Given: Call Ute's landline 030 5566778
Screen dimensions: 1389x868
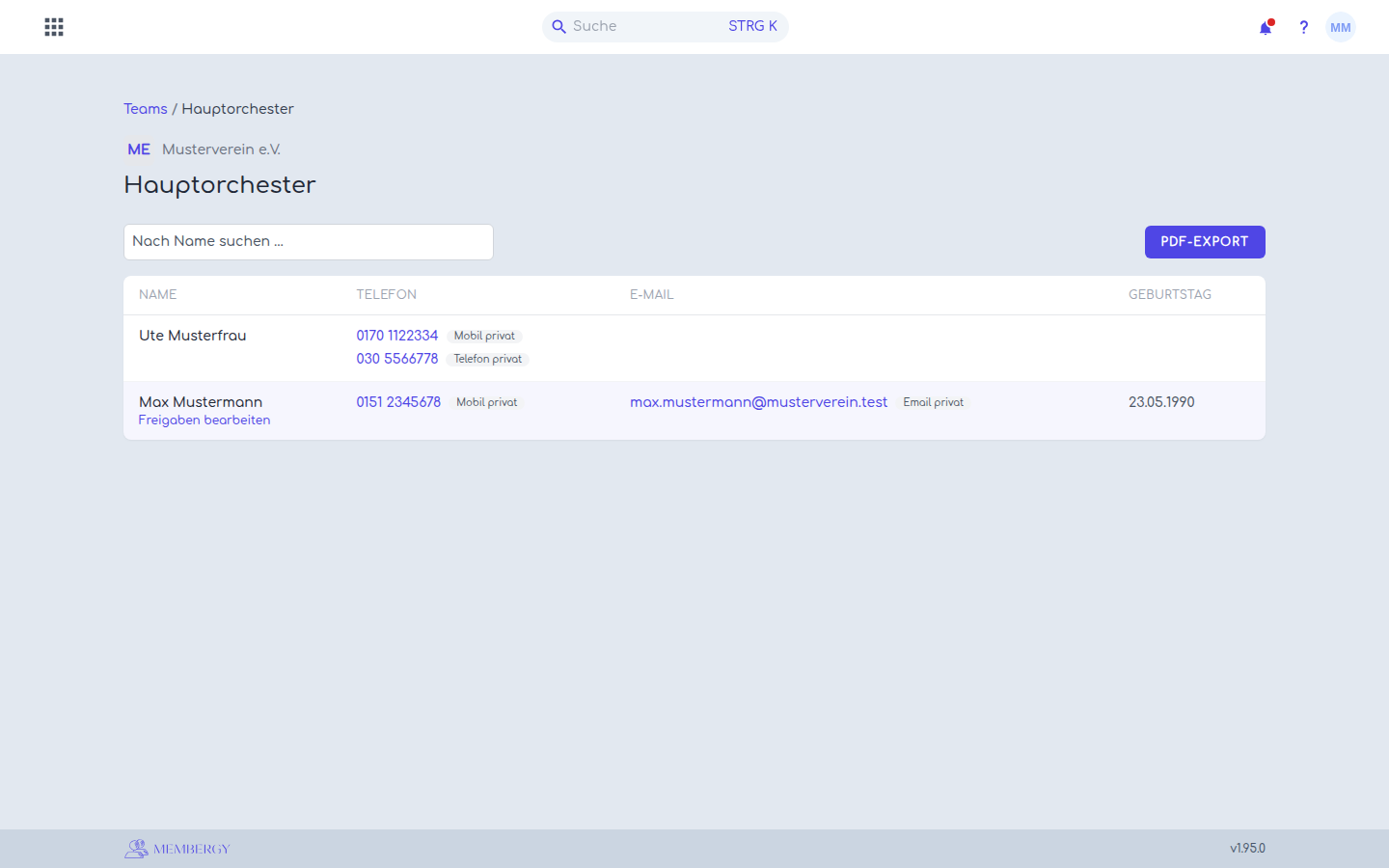Looking at the screenshot, I should click(x=397, y=359).
